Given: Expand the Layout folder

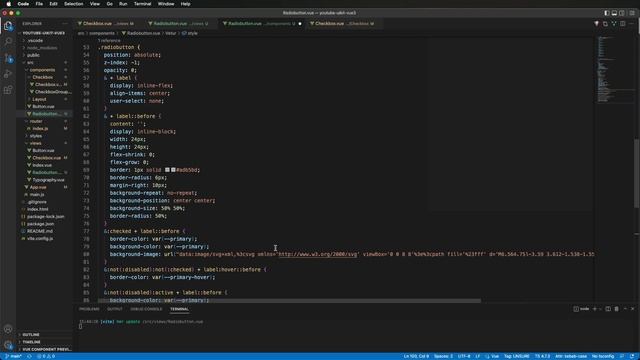Looking at the screenshot, I should 39,99.
